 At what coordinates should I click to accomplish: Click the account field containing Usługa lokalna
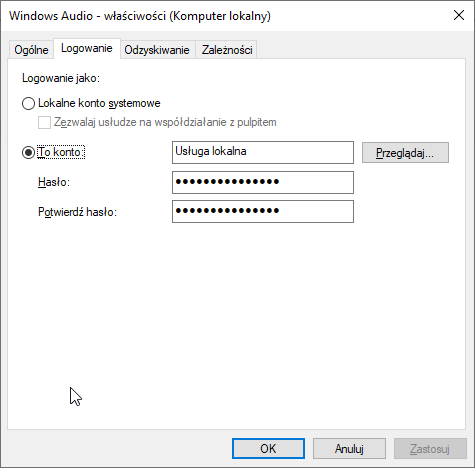point(263,152)
